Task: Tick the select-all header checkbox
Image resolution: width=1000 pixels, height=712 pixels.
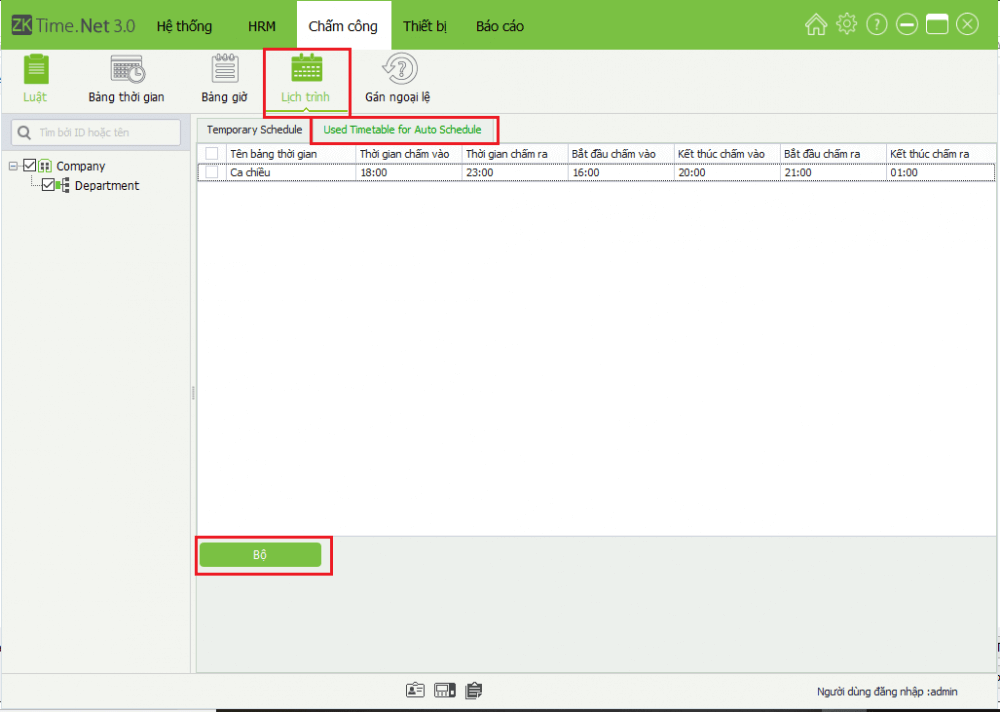Action: click(211, 153)
